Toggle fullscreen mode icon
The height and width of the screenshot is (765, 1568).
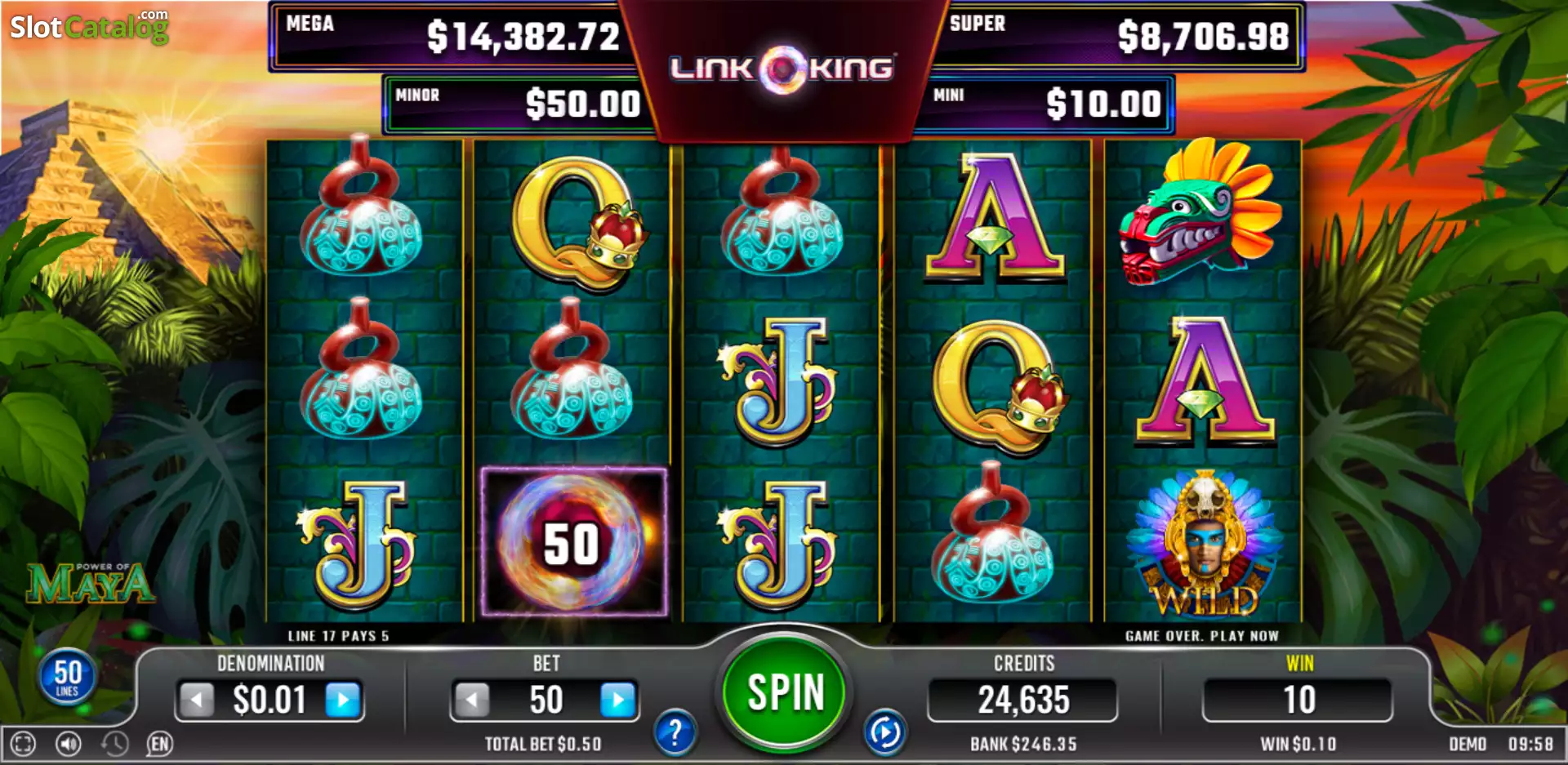click(24, 744)
